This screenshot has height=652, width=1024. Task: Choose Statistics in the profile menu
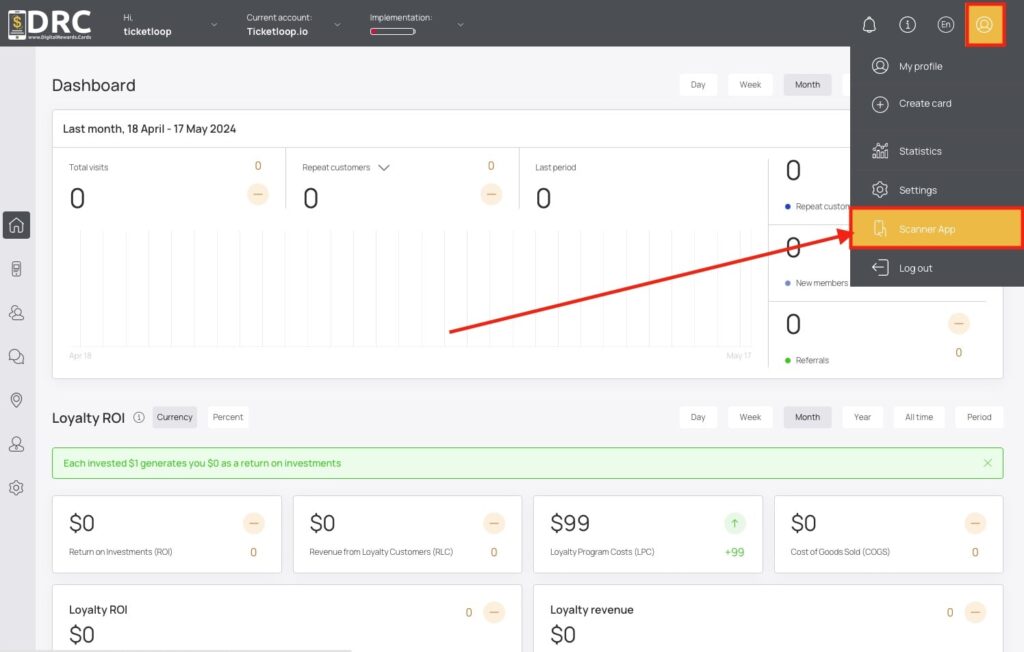click(x=936, y=151)
